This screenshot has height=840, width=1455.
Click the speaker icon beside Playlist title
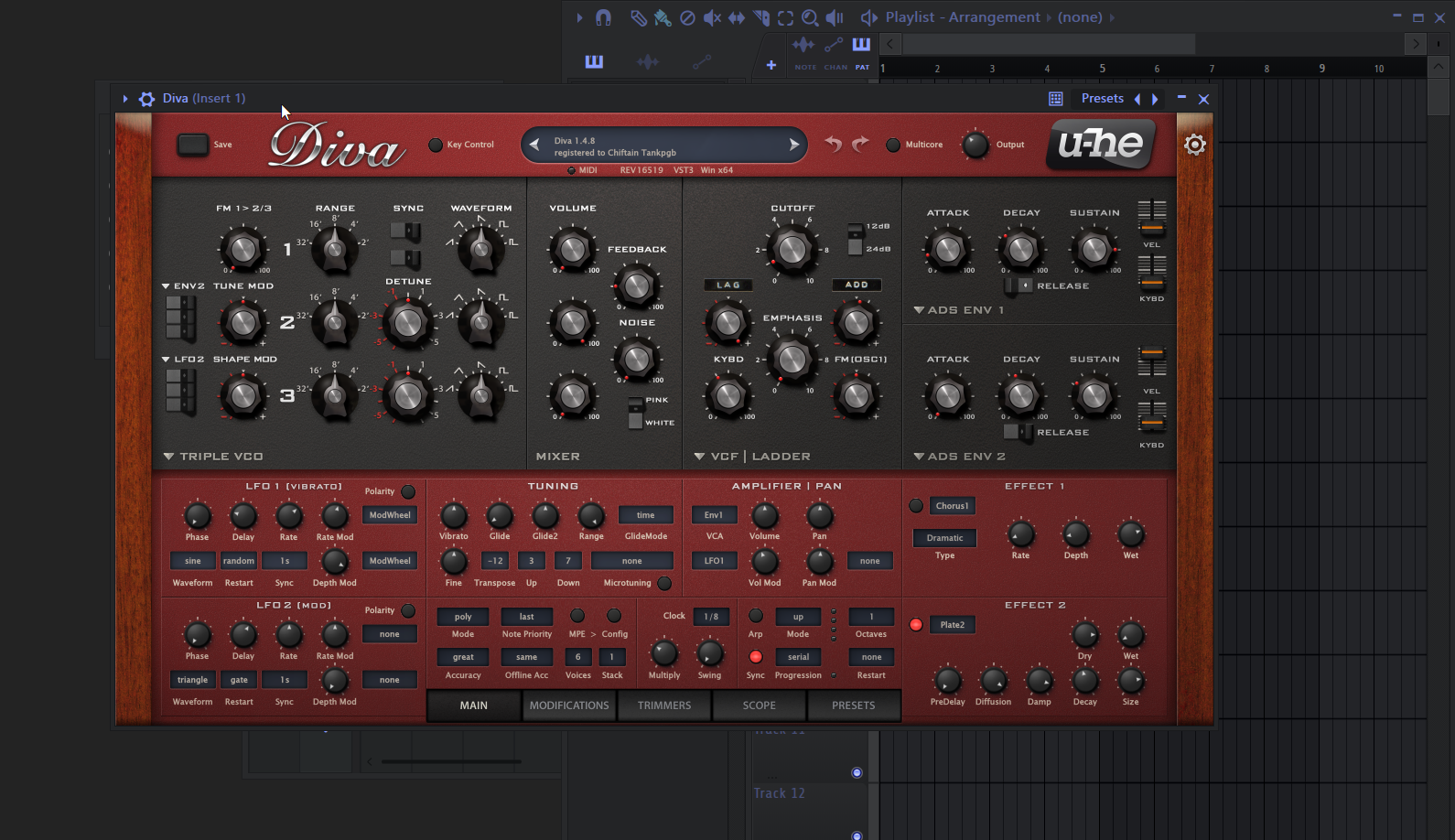tap(869, 17)
